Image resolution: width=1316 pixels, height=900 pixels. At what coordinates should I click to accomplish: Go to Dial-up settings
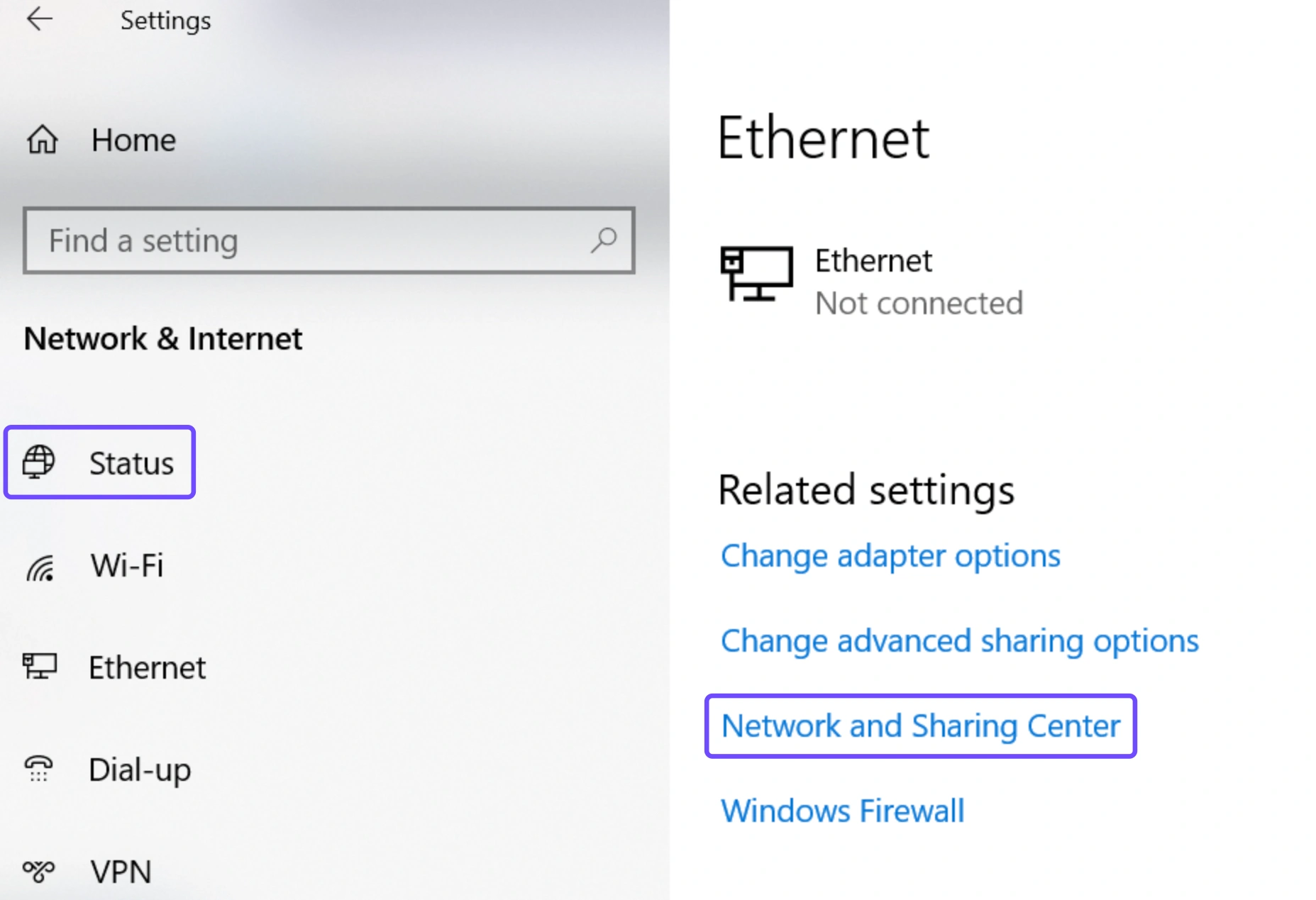[x=140, y=770]
